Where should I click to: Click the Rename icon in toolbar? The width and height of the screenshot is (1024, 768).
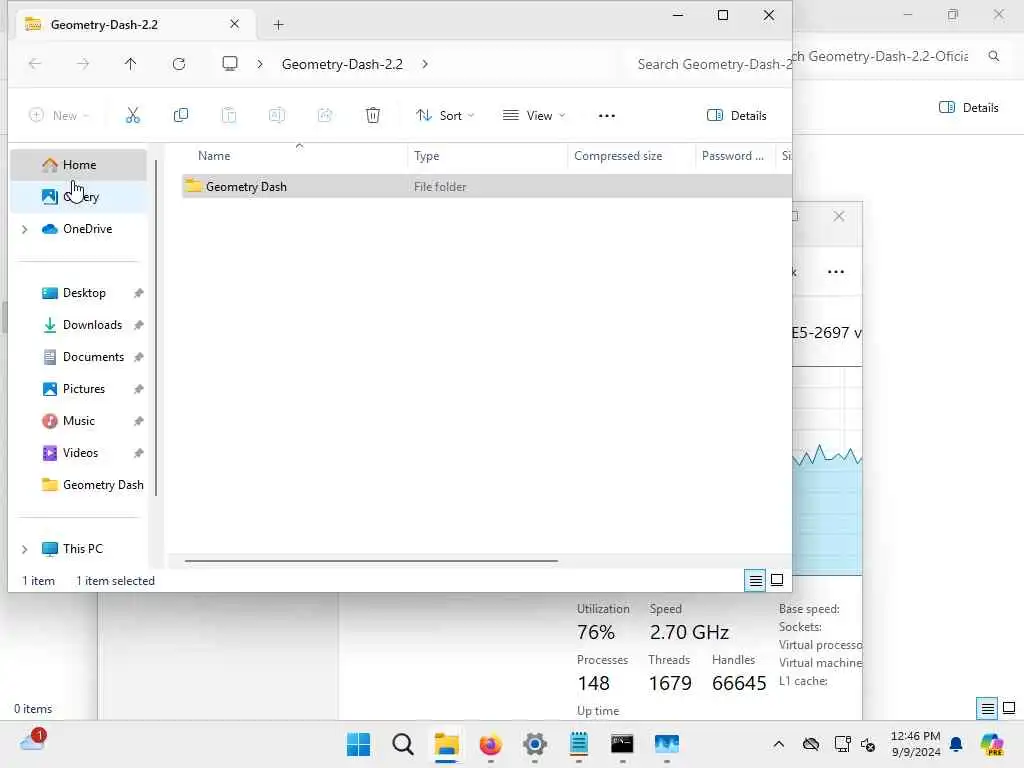[277, 116]
